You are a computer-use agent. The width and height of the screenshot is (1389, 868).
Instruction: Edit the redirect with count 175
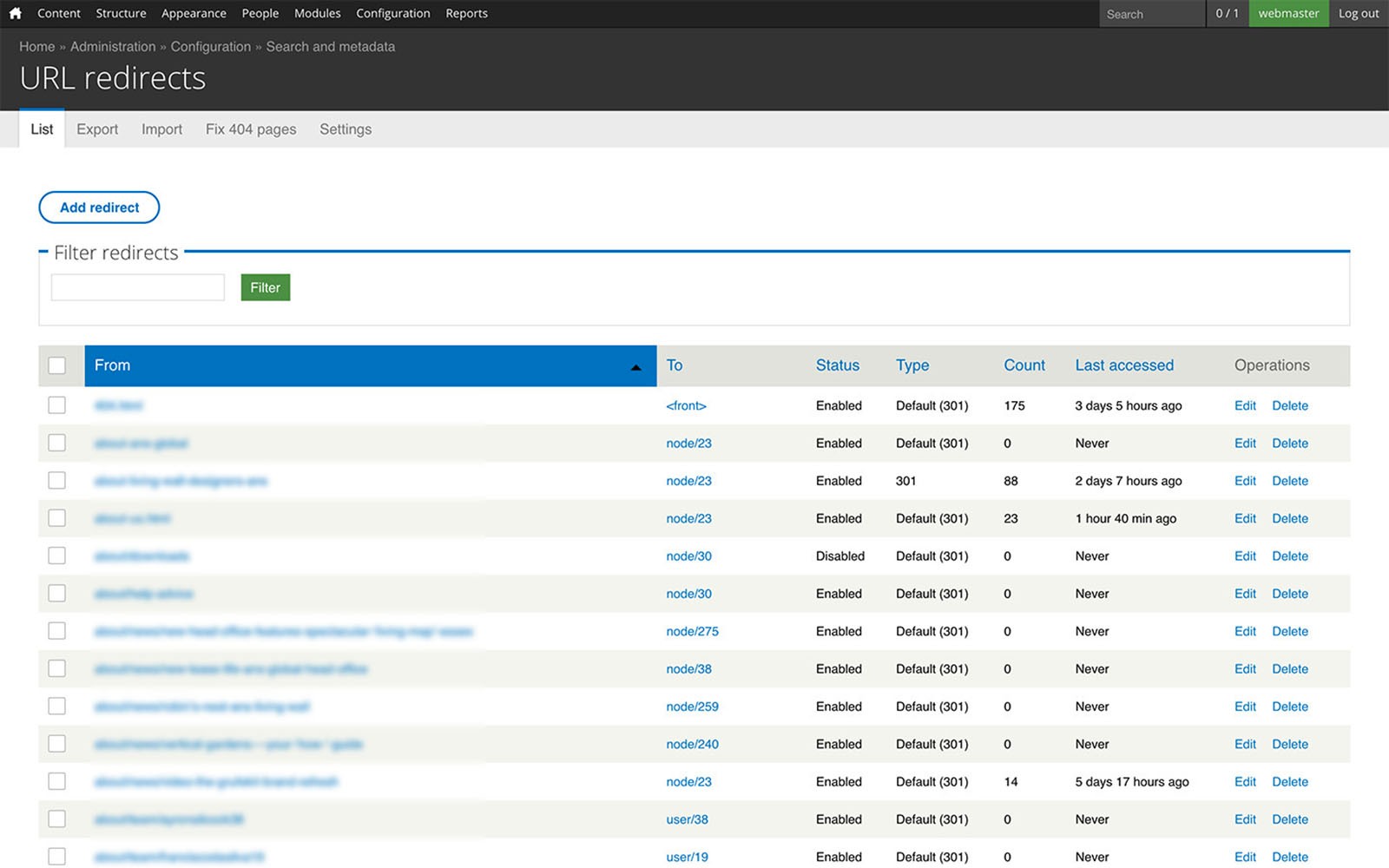click(1245, 405)
